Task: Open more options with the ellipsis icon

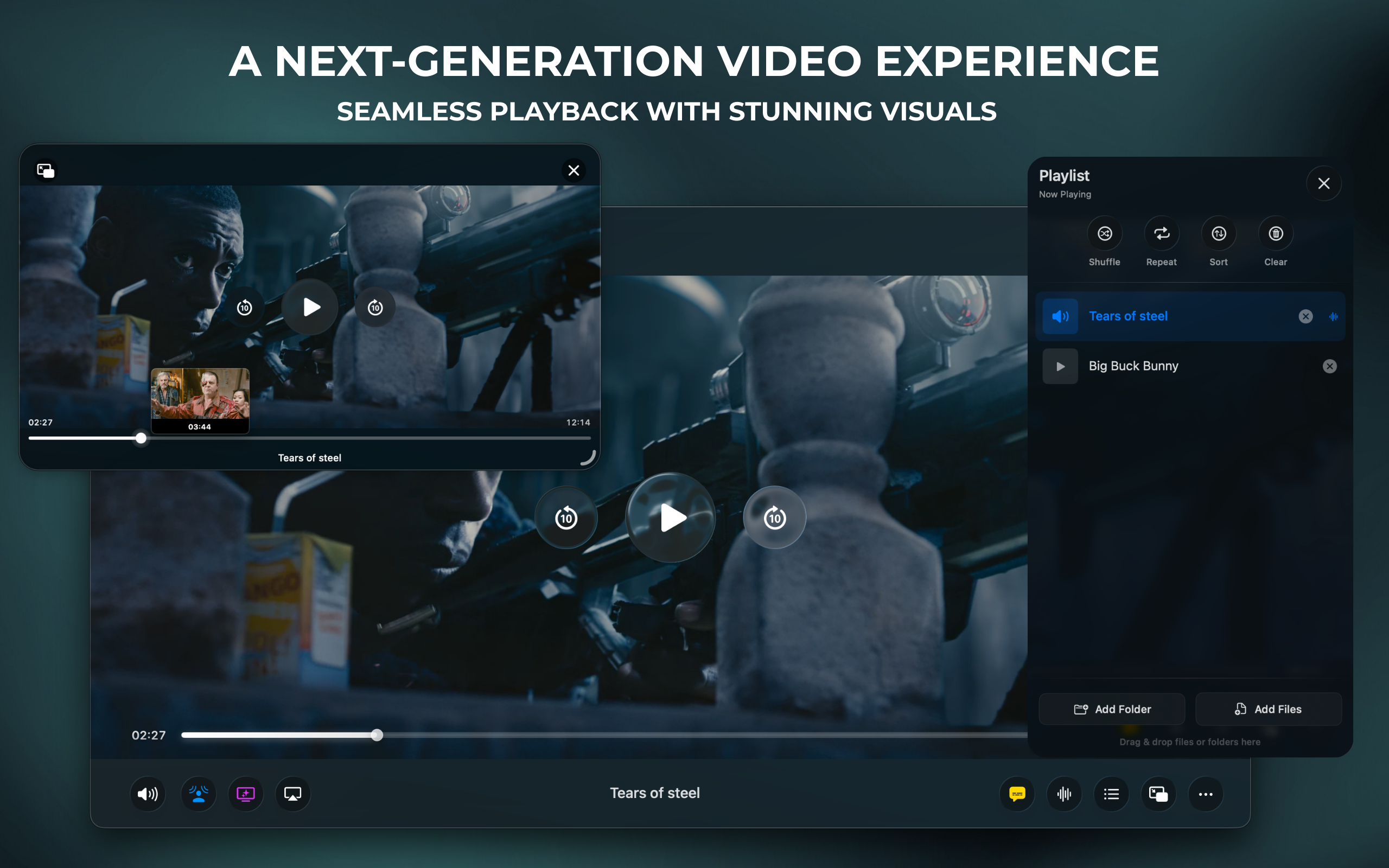Action: (1205, 794)
